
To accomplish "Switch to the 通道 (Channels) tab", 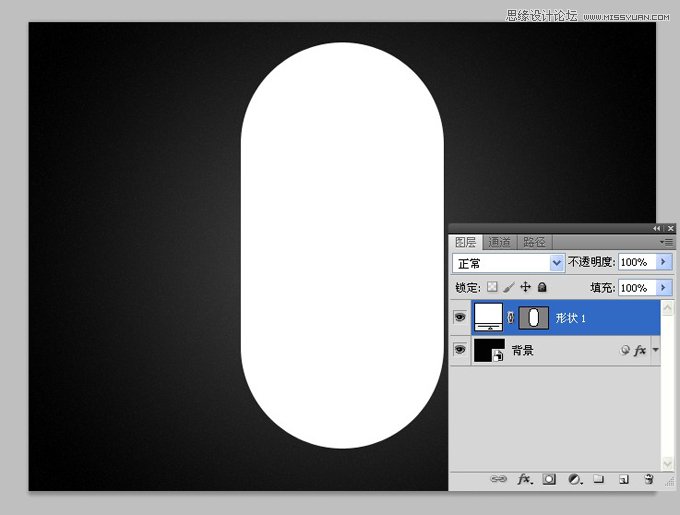I will point(500,242).
